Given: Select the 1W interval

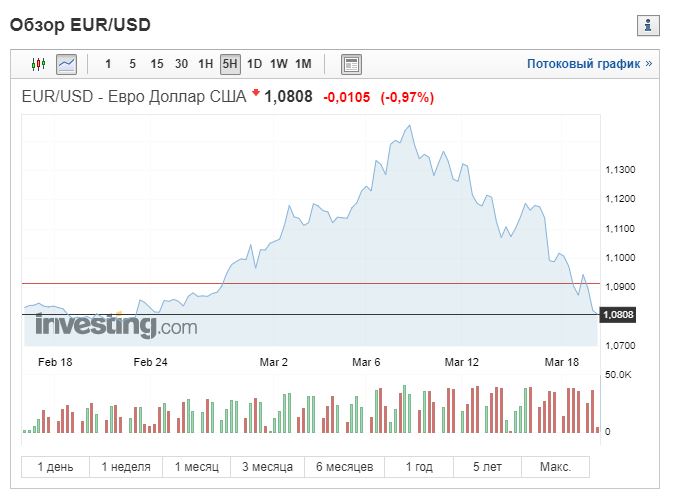Looking at the screenshot, I should (x=278, y=64).
